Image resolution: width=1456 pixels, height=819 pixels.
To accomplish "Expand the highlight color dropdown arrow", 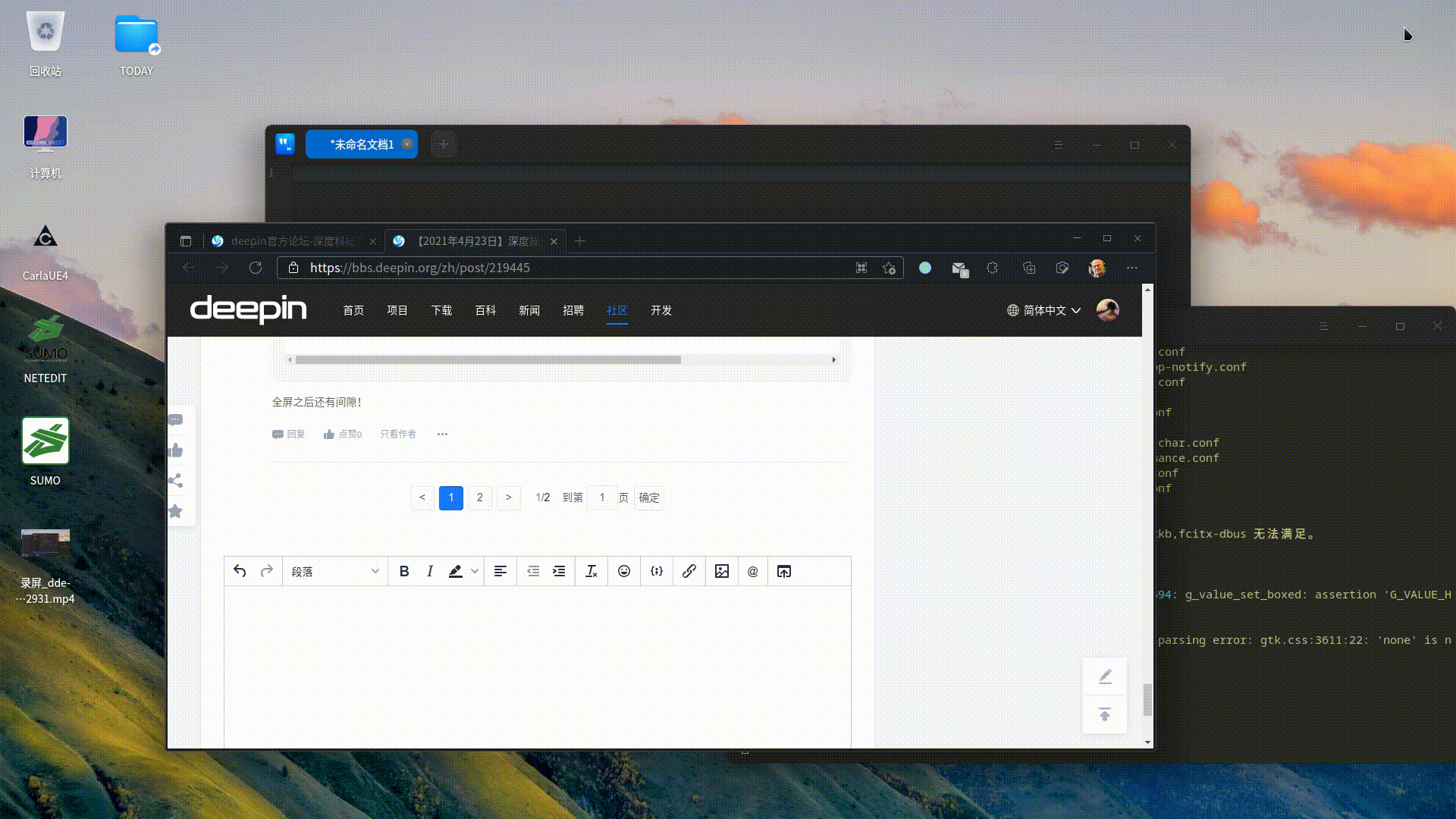I will [x=475, y=571].
